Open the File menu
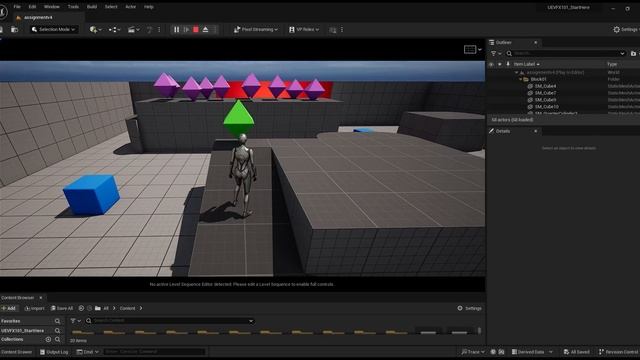640x360 pixels. (17, 7)
